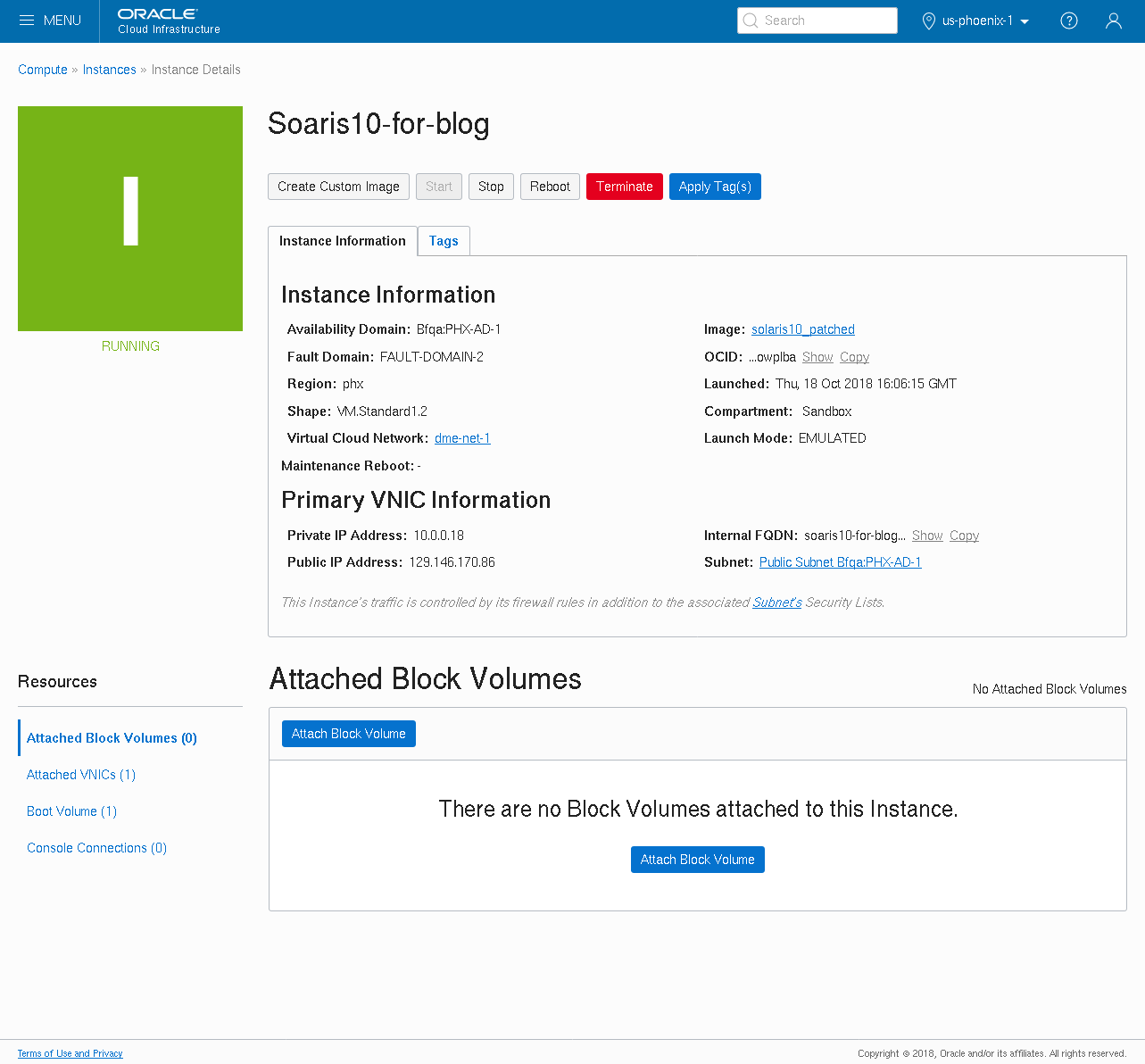
Task: Switch to the Tags tab
Action: (444, 241)
